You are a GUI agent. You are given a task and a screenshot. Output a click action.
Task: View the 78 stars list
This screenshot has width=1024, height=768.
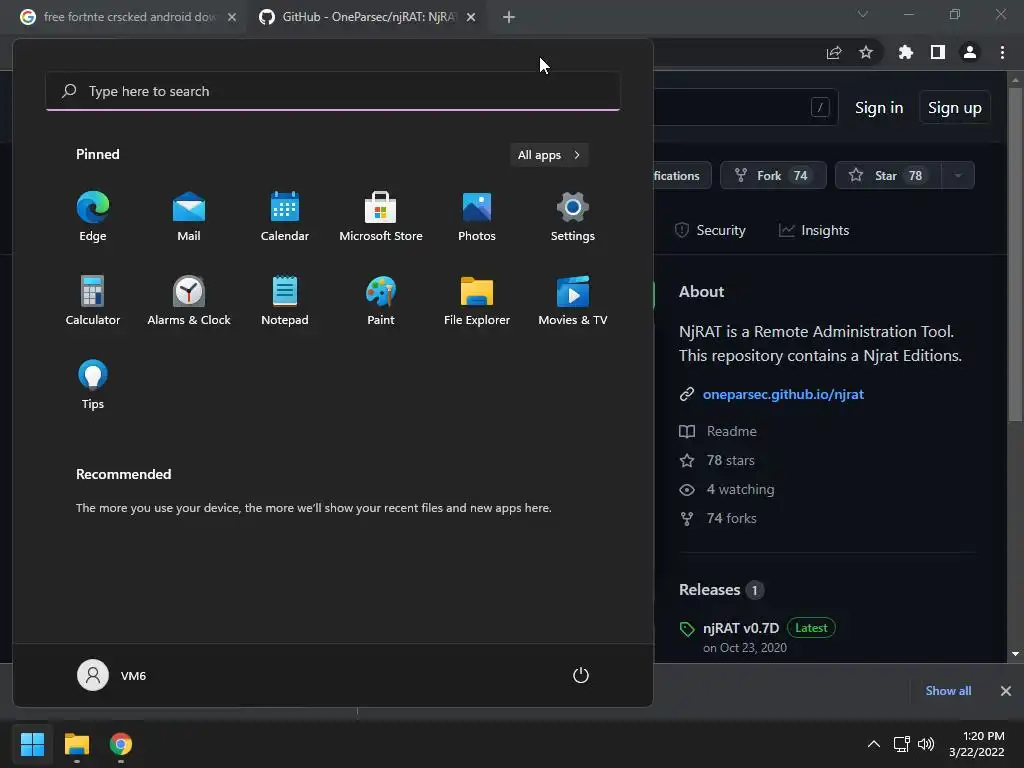coord(730,460)
